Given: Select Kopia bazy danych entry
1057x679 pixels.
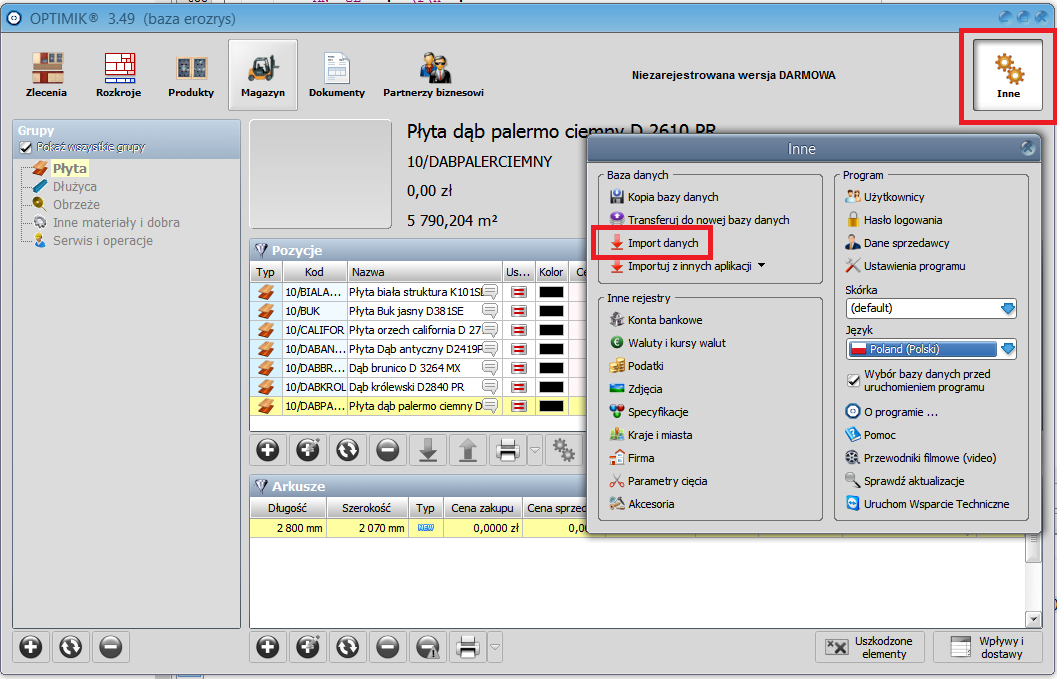Looking at the screenshot, I should pyautogui.click(x=672, y=197).
